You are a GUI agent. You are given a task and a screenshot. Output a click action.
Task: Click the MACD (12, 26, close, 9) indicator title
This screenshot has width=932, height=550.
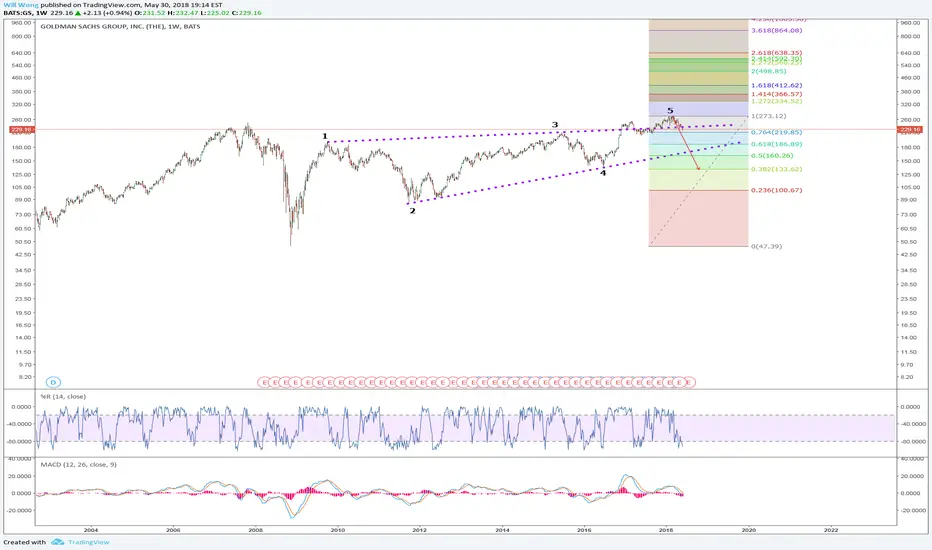[78, 464]
